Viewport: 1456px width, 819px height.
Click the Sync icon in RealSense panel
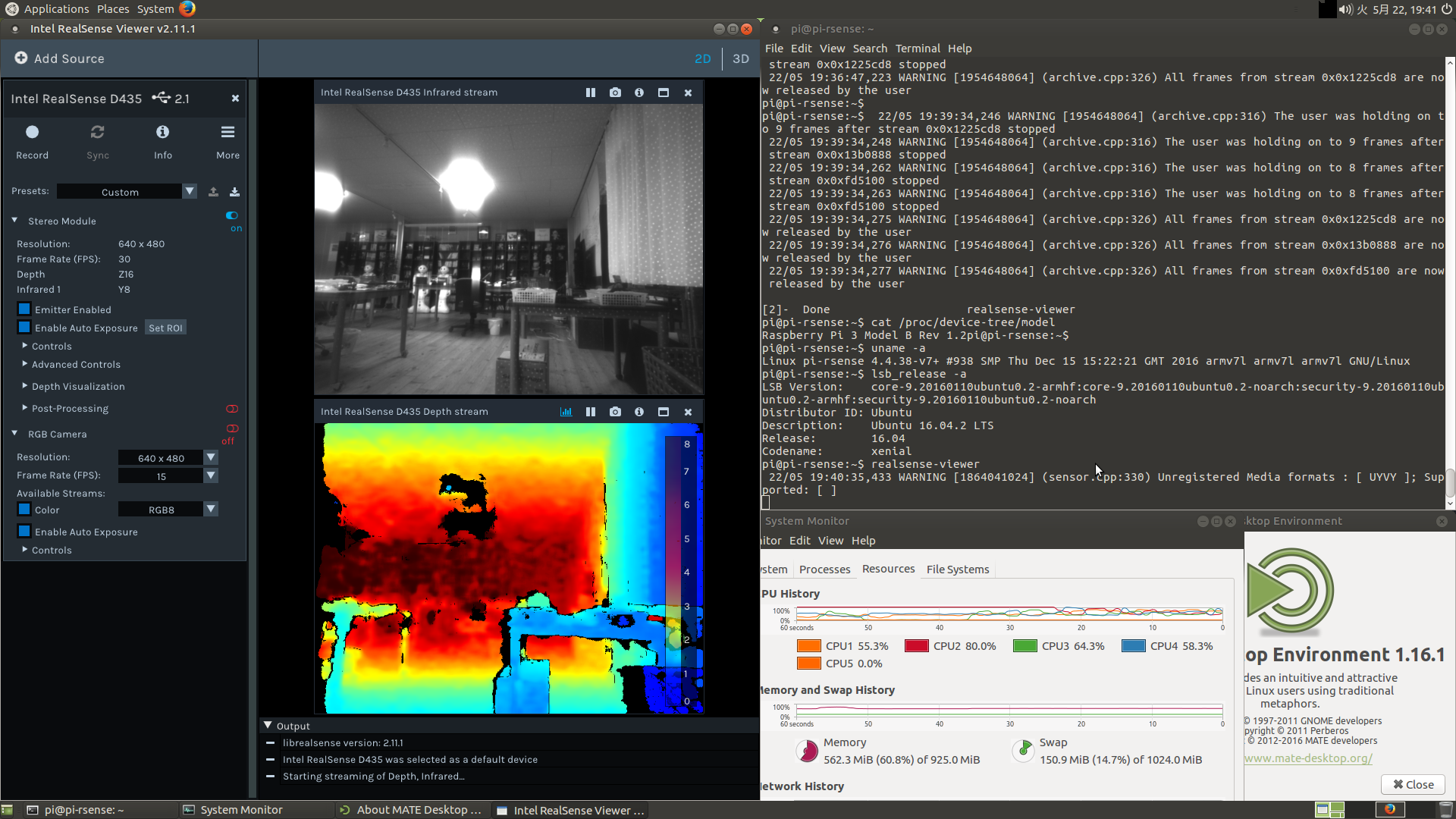tap(97, 132)
